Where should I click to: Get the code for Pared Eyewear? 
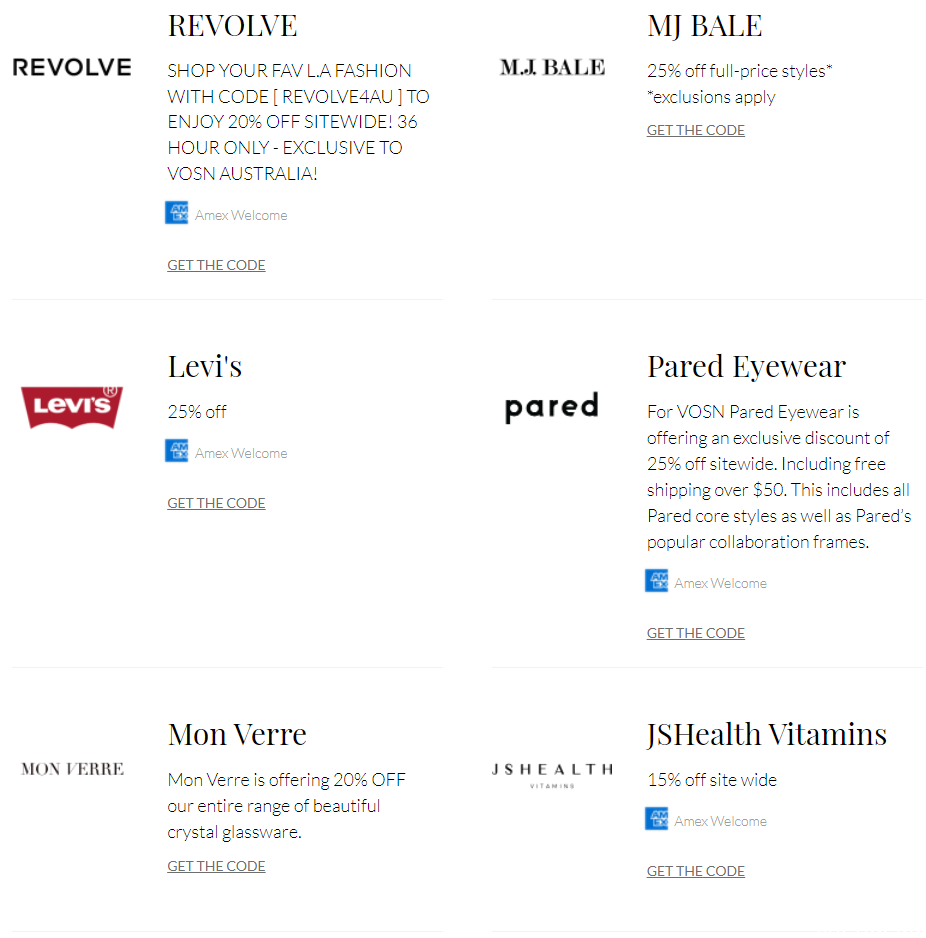click(x=696, y=633)
